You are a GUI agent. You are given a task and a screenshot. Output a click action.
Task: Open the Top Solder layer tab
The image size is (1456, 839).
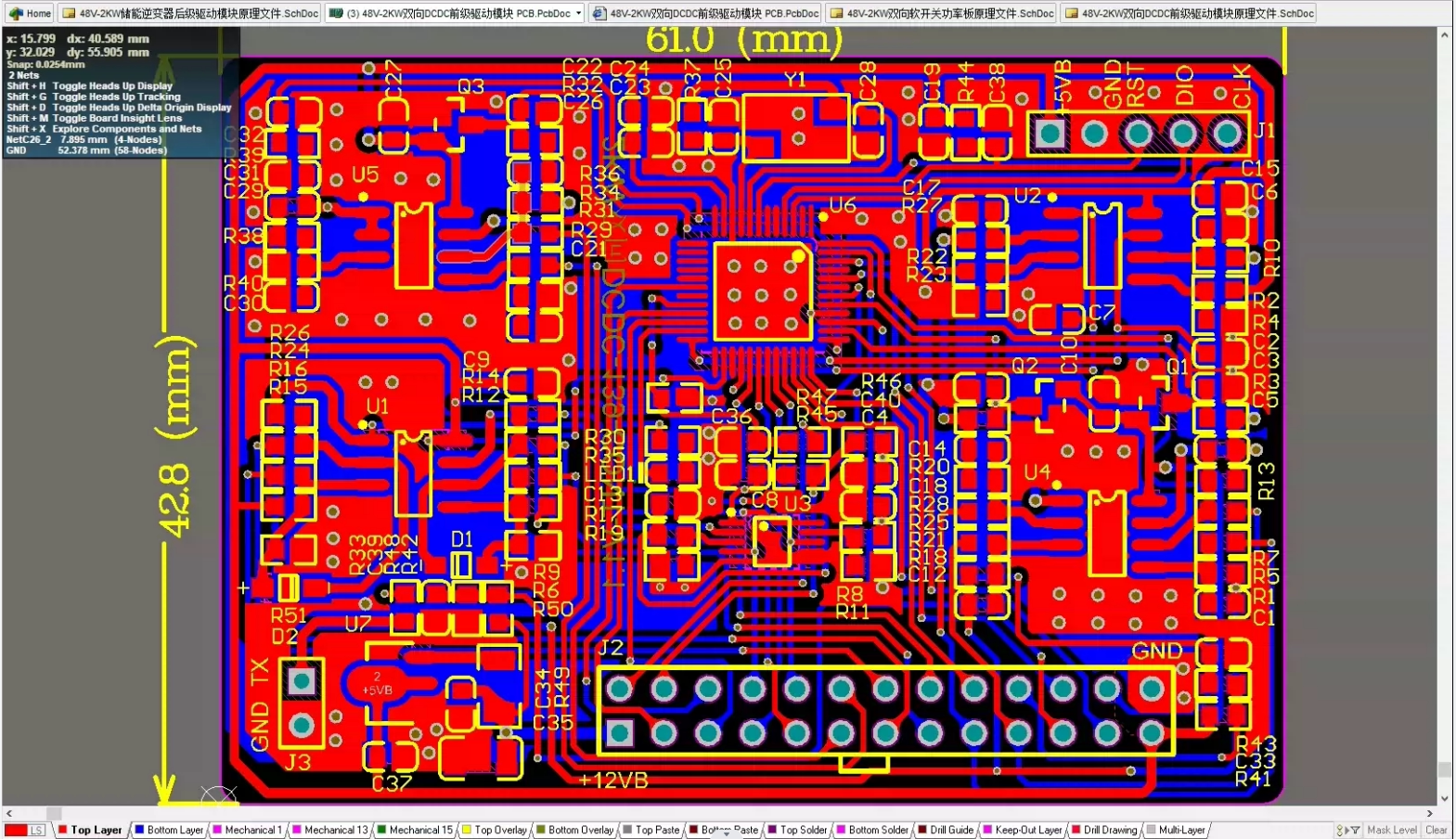797,830
